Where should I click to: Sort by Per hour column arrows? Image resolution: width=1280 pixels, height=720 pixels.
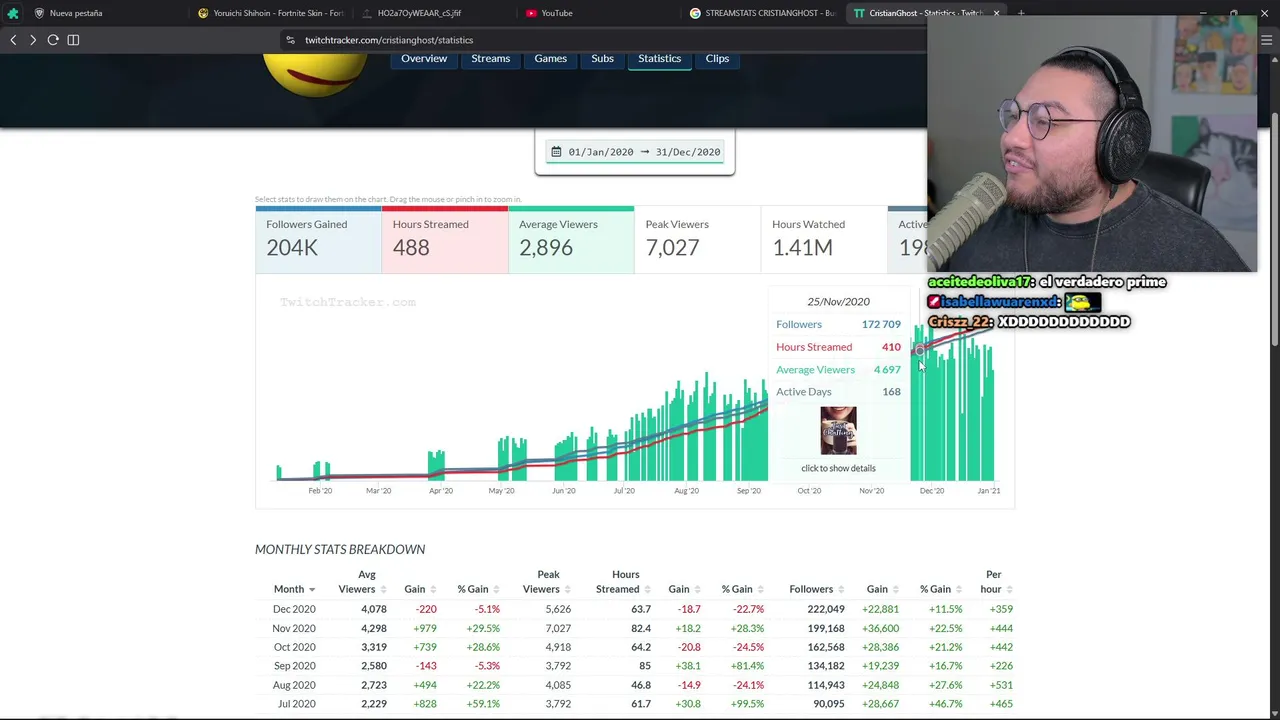point(1009,590)
